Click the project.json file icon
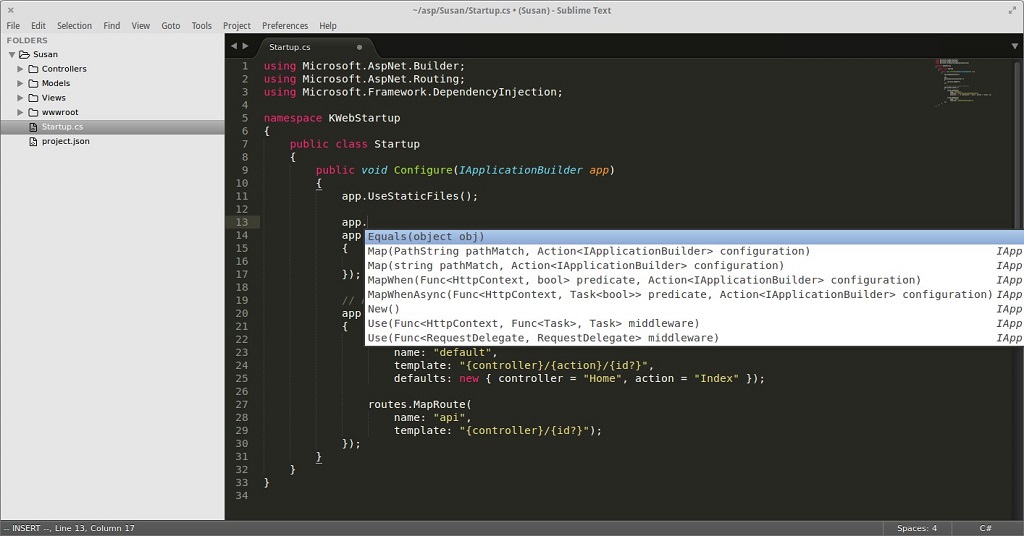The image size is (1024, 536). [33, 141]
